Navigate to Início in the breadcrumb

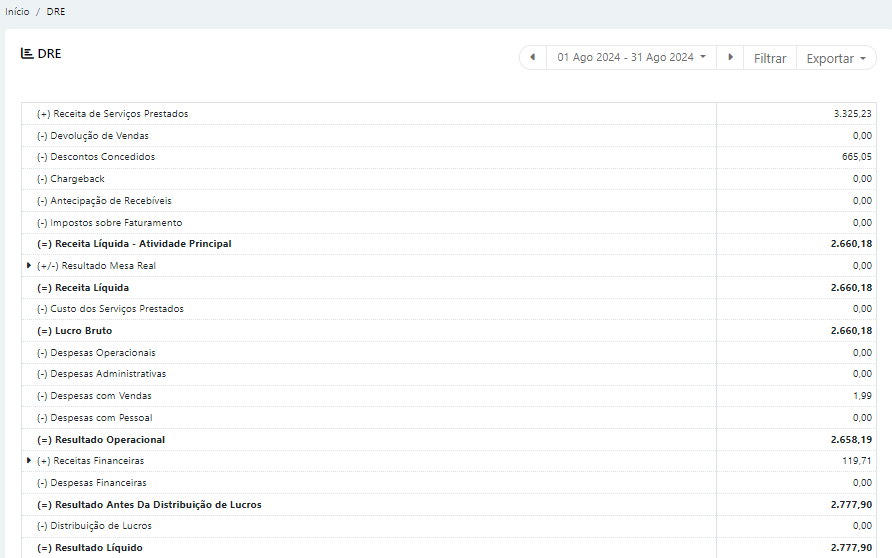[x=17, y=12]
